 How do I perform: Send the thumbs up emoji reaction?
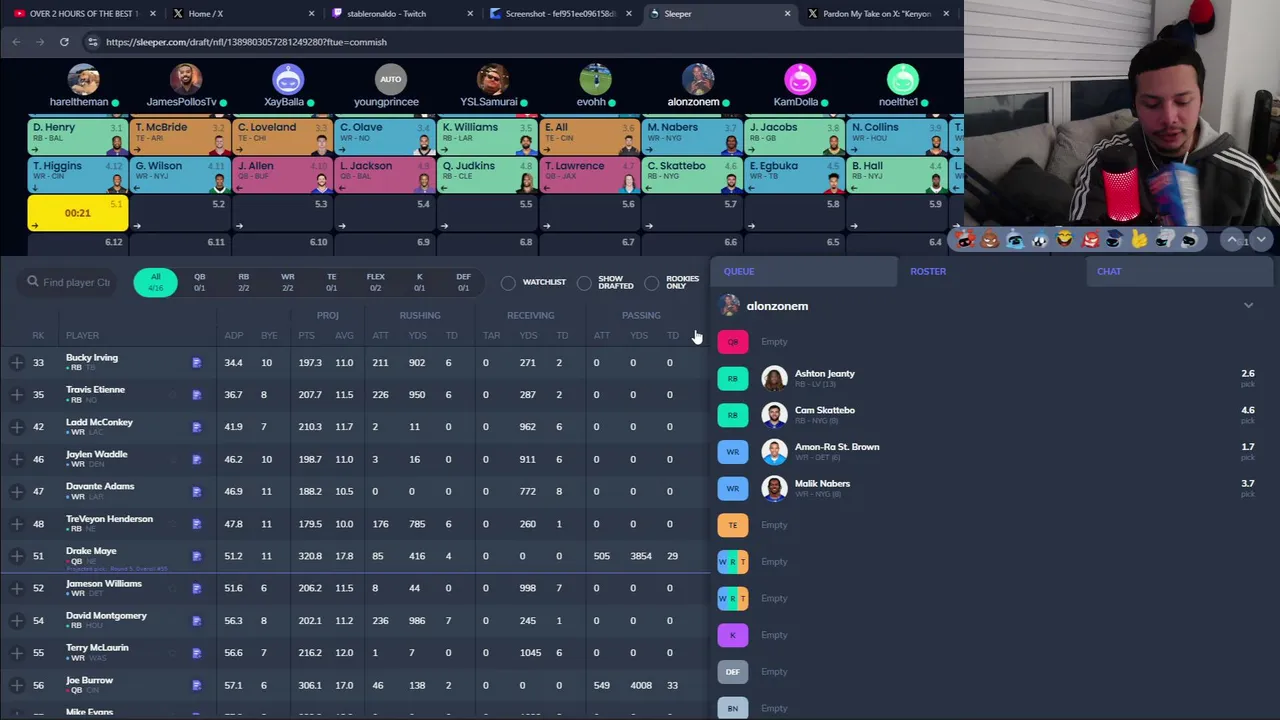pos(1139,240)
